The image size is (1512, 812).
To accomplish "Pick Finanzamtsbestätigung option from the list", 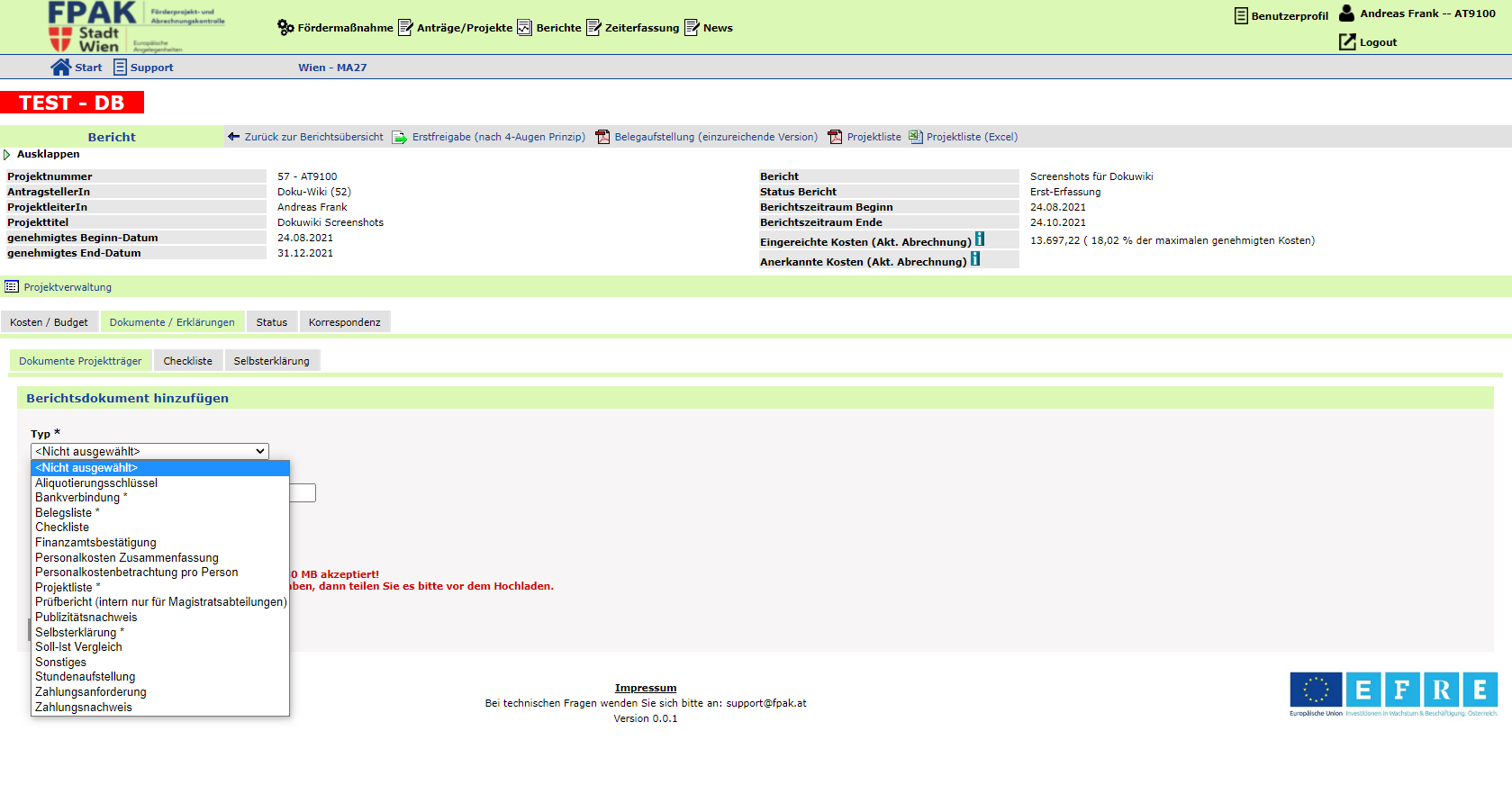I will (95, 543).
